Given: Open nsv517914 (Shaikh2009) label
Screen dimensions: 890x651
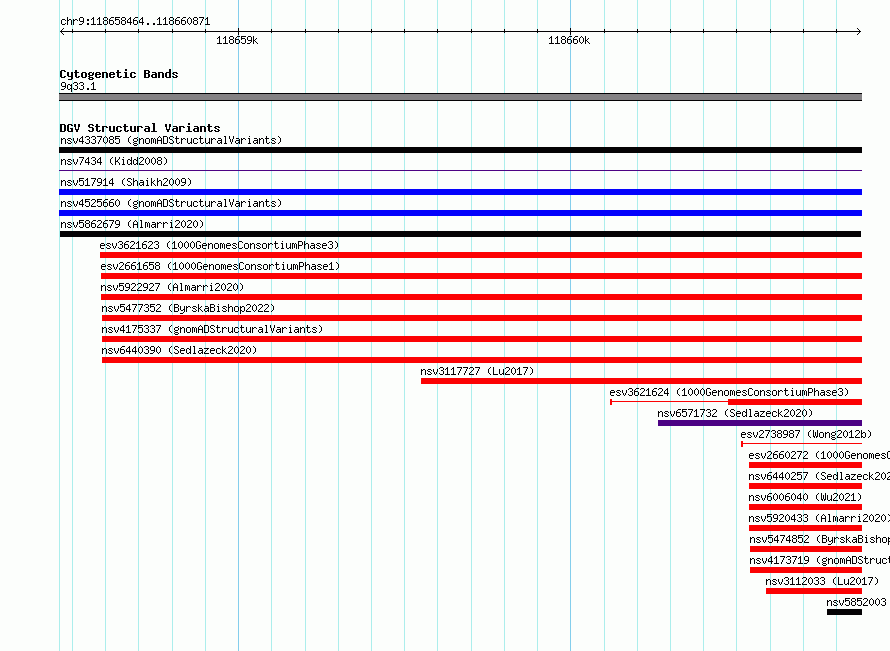Looking at the screenshot, I should click(x=126, y=182).
